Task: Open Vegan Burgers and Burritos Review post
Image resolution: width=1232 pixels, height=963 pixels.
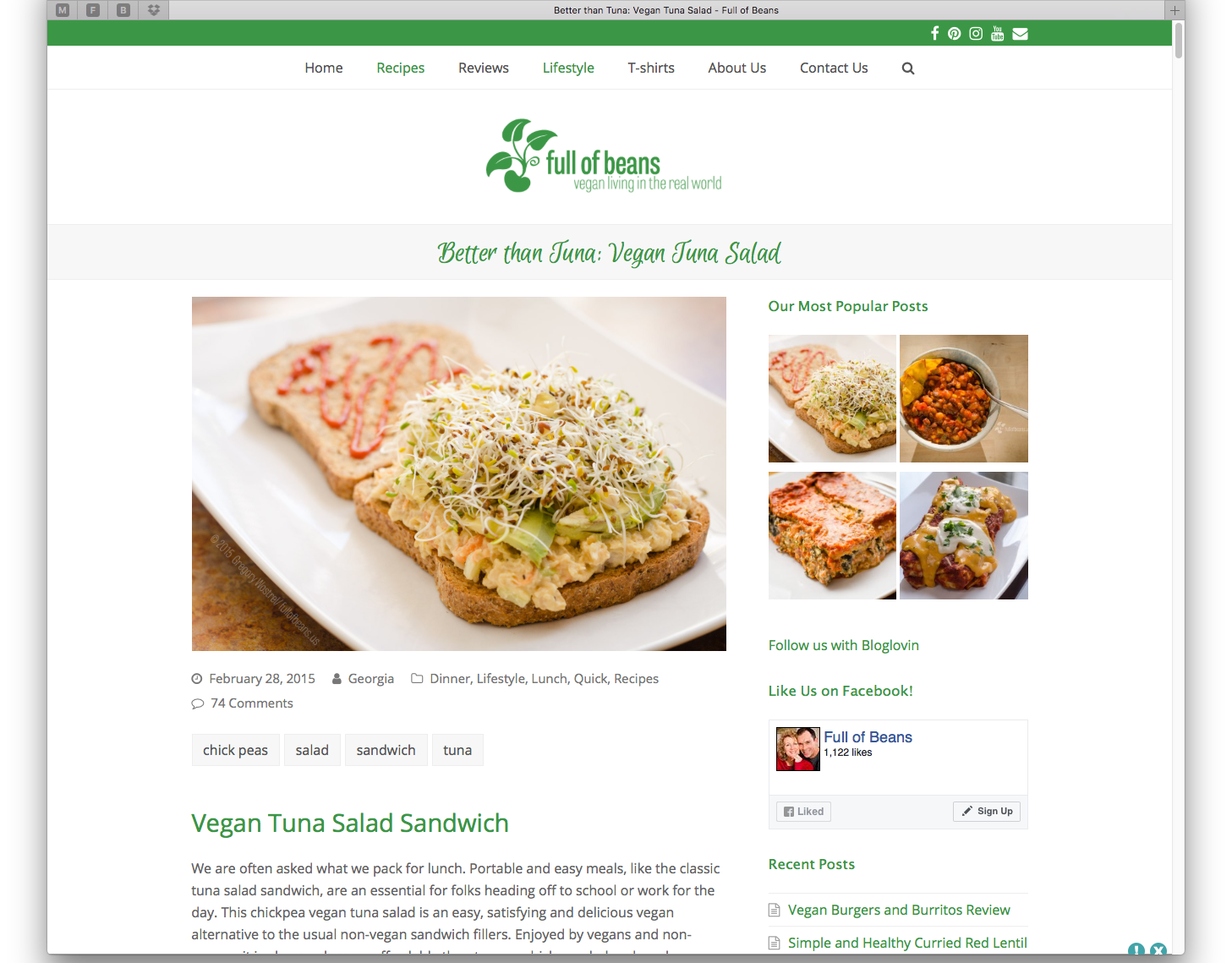Action: 899,910
